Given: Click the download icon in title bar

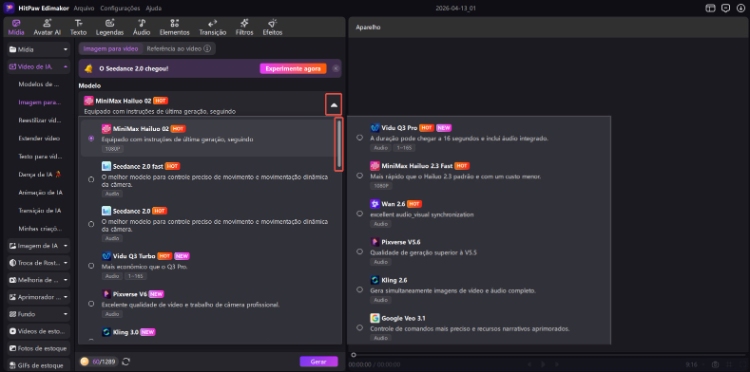Looking at the screenshot, I should click(x=741, y=8).
